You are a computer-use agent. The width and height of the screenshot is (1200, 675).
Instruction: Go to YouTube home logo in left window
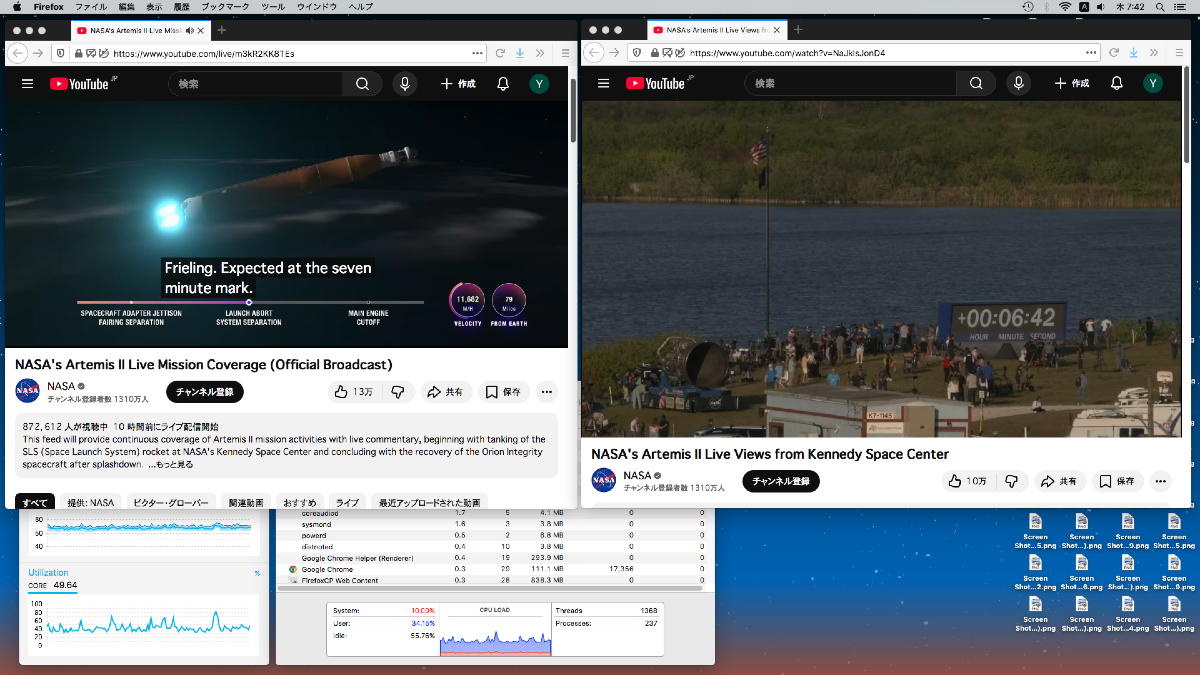(80, 84)
